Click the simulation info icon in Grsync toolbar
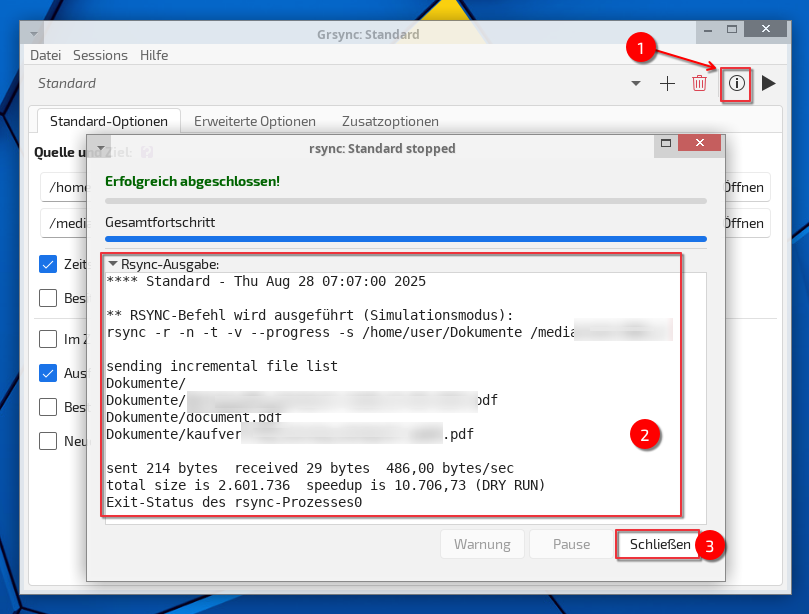 pyautogui.click(x=736, y=83)
